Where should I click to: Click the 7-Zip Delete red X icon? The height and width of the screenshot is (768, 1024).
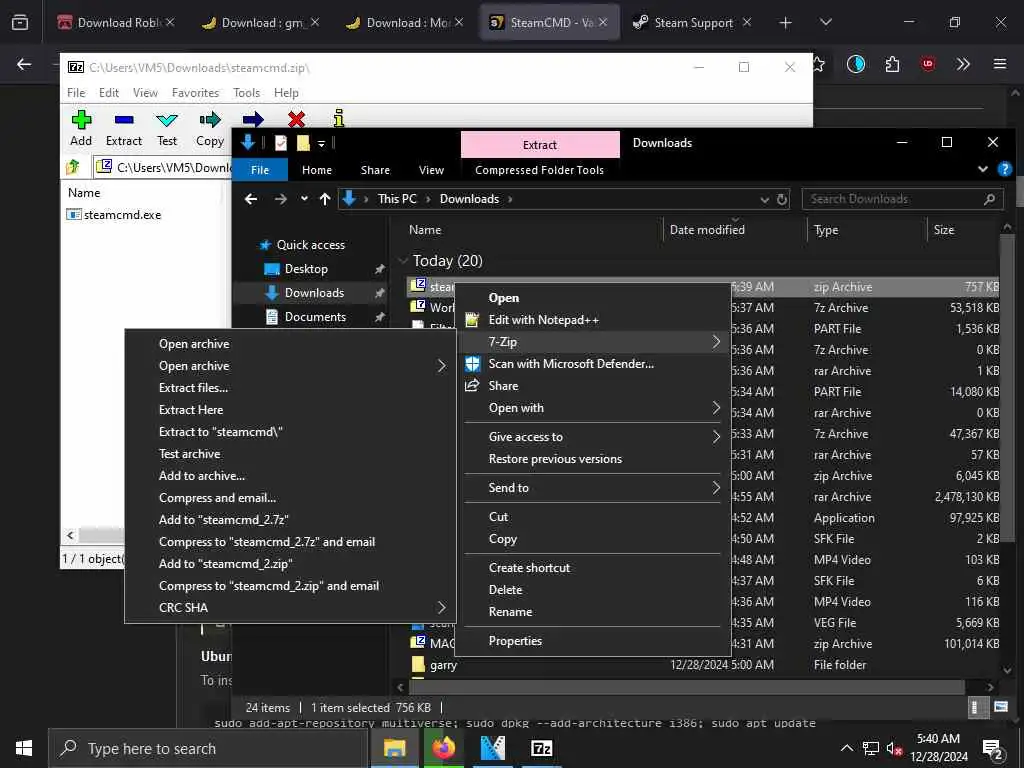coord(296,120)
